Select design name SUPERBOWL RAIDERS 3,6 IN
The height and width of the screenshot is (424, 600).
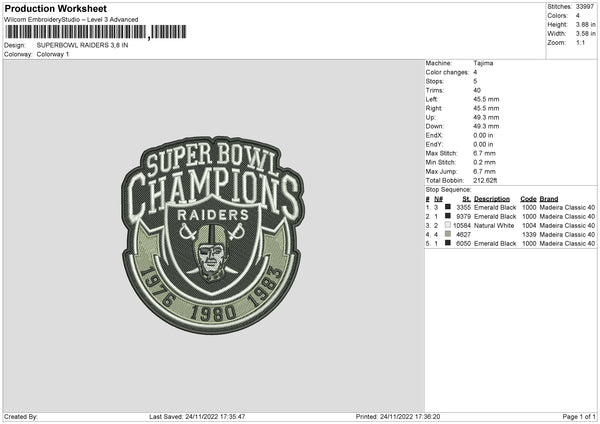coord(82,45)
